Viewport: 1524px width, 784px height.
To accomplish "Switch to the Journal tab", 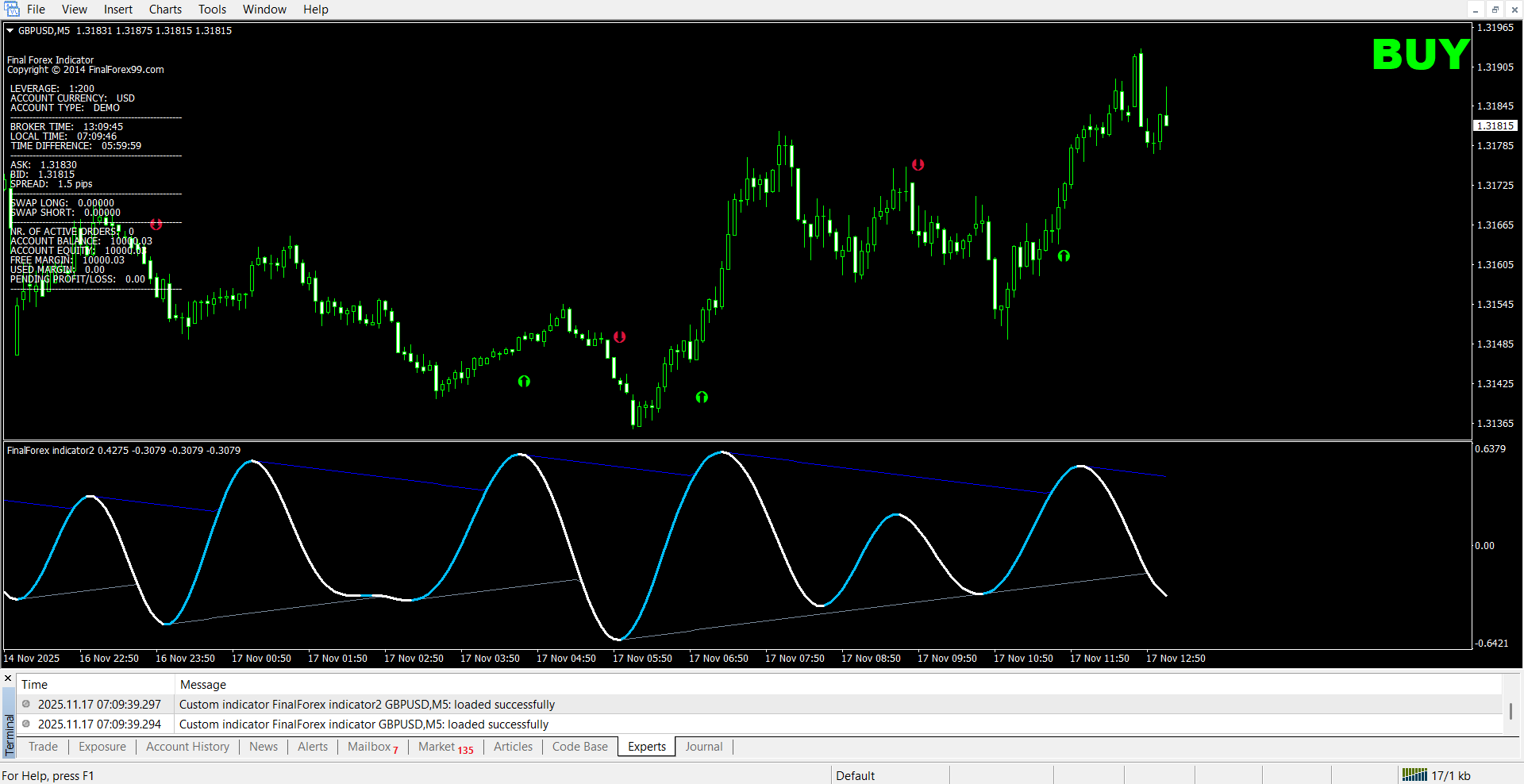I will pos(703,747).
